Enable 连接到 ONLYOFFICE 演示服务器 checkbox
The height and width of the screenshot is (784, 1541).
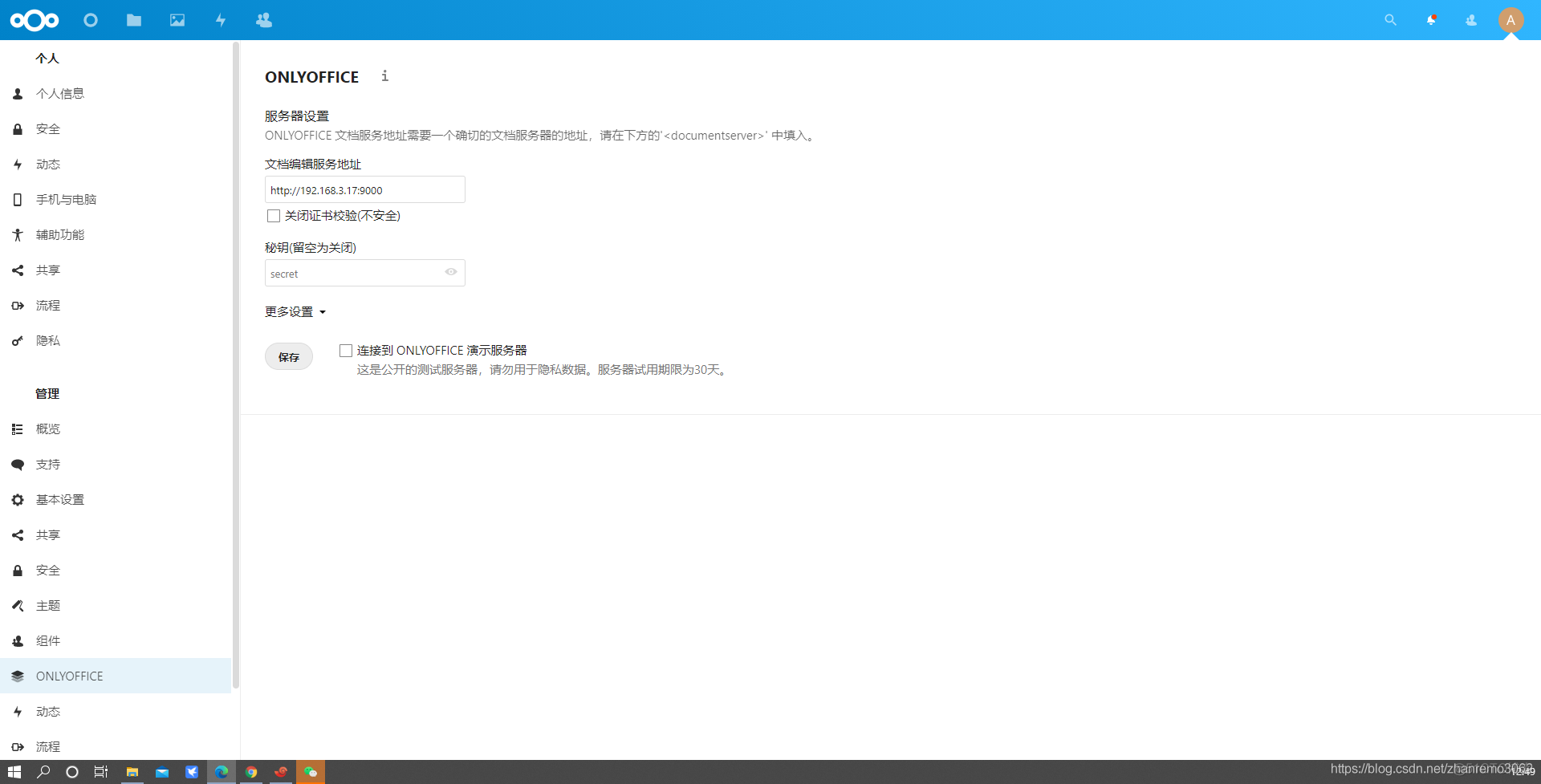[x=346, y=351]
